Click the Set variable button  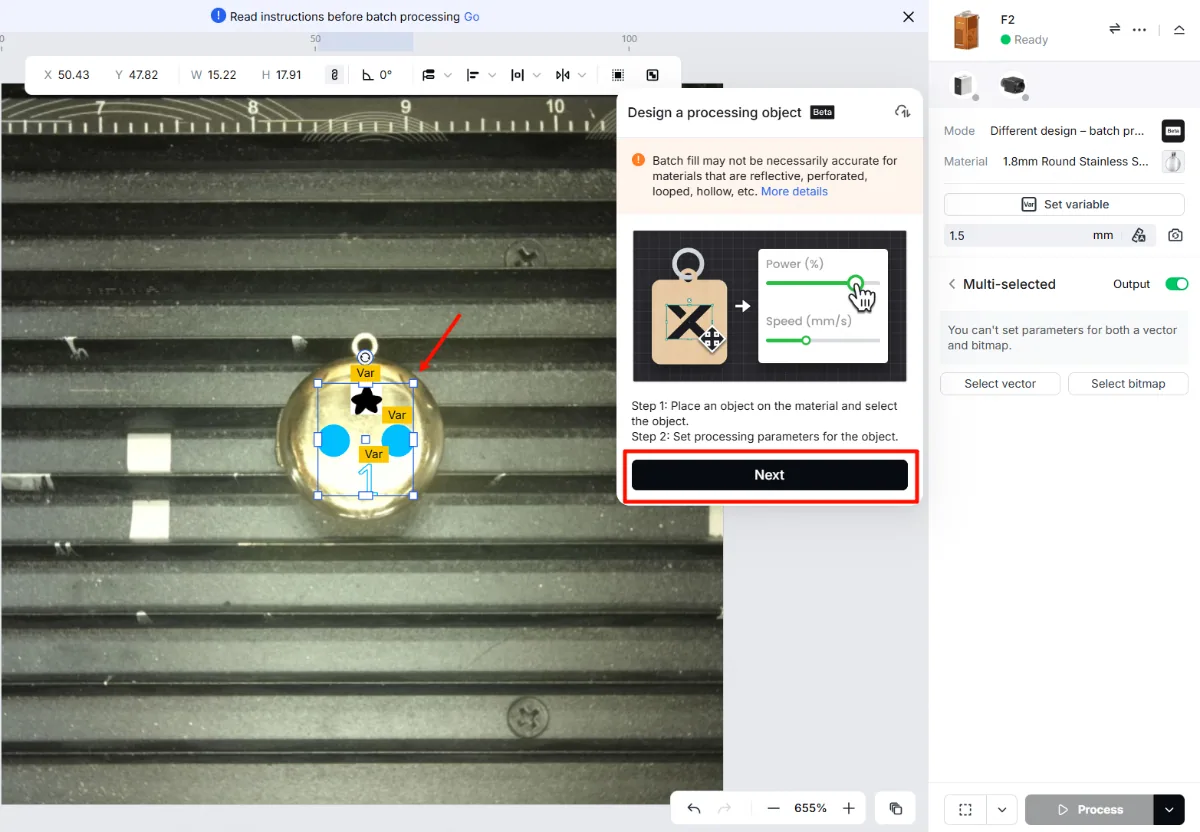(x=1064, y=204)
